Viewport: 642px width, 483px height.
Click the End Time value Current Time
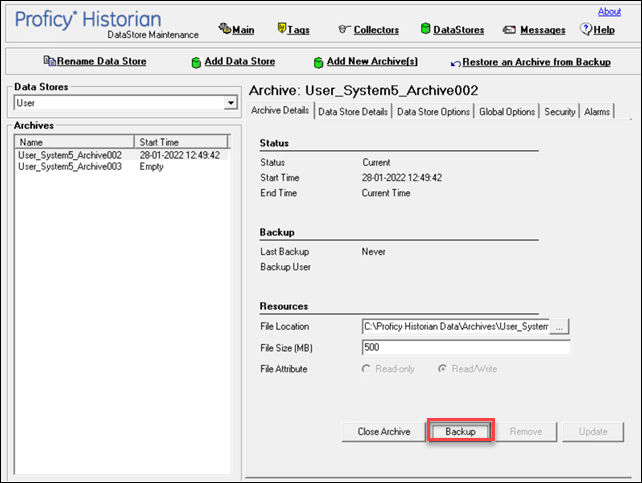coord(386,193)
